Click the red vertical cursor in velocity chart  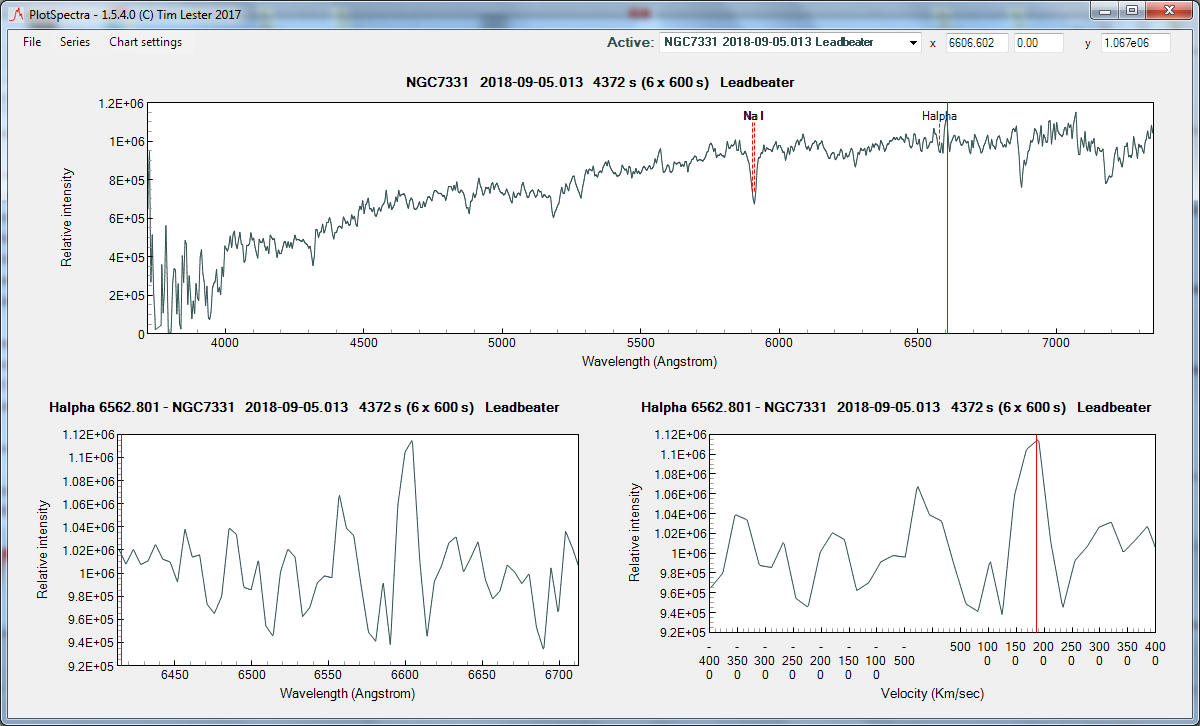[1037, 540]
